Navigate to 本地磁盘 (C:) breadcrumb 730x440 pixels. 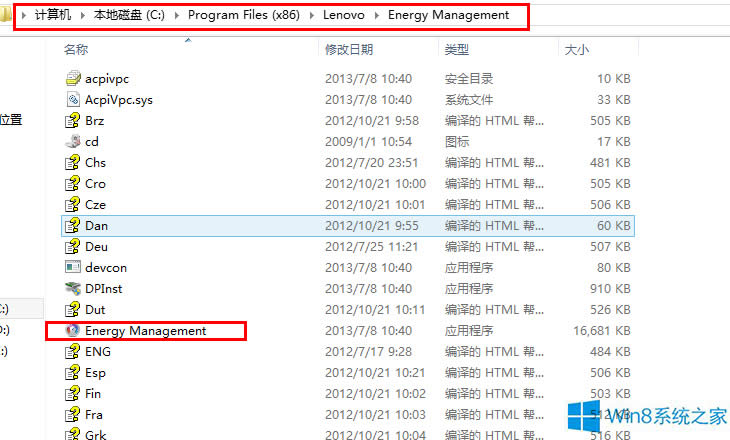129,15
